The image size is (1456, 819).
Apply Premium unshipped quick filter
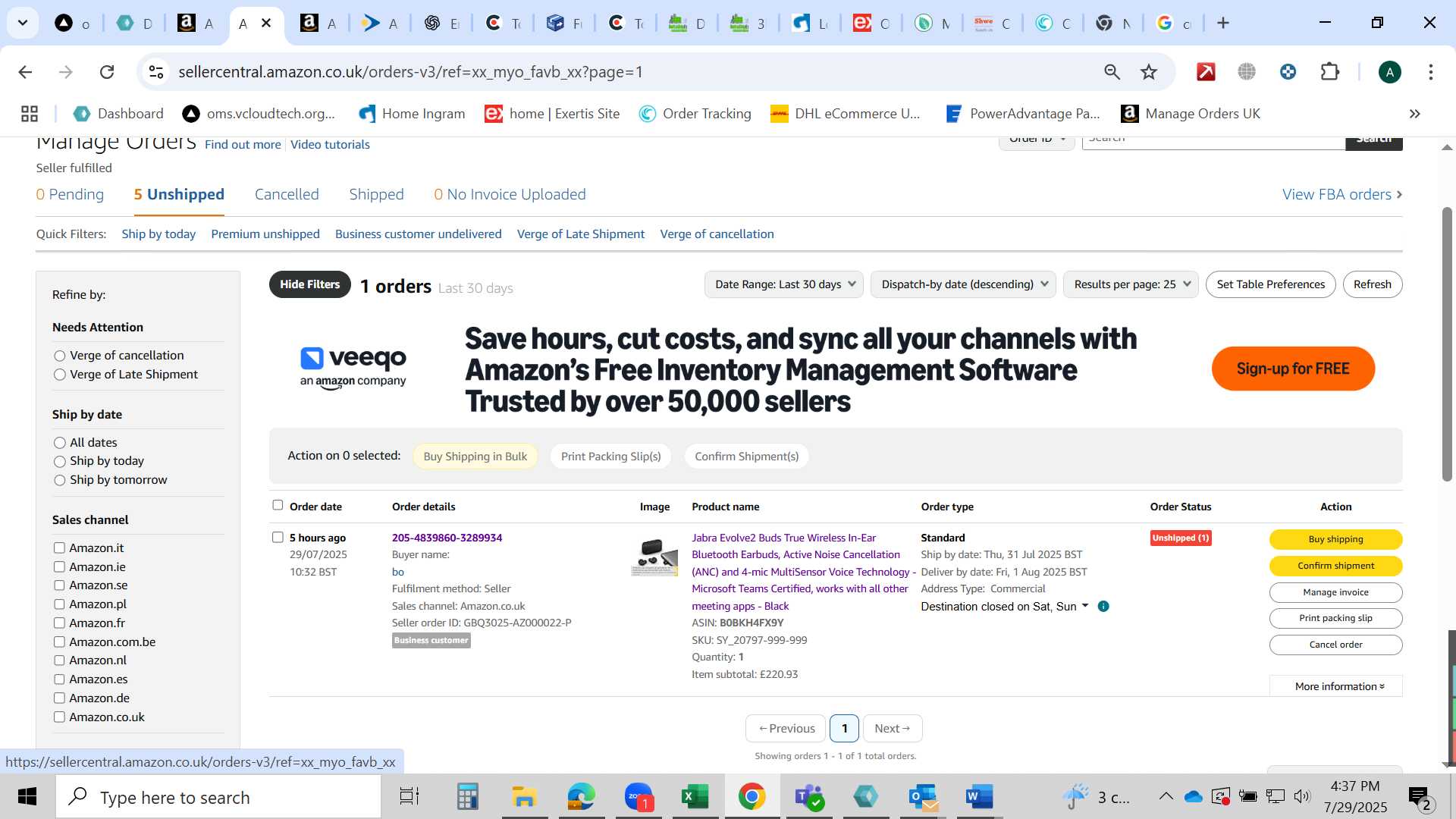tap(265, 234)
